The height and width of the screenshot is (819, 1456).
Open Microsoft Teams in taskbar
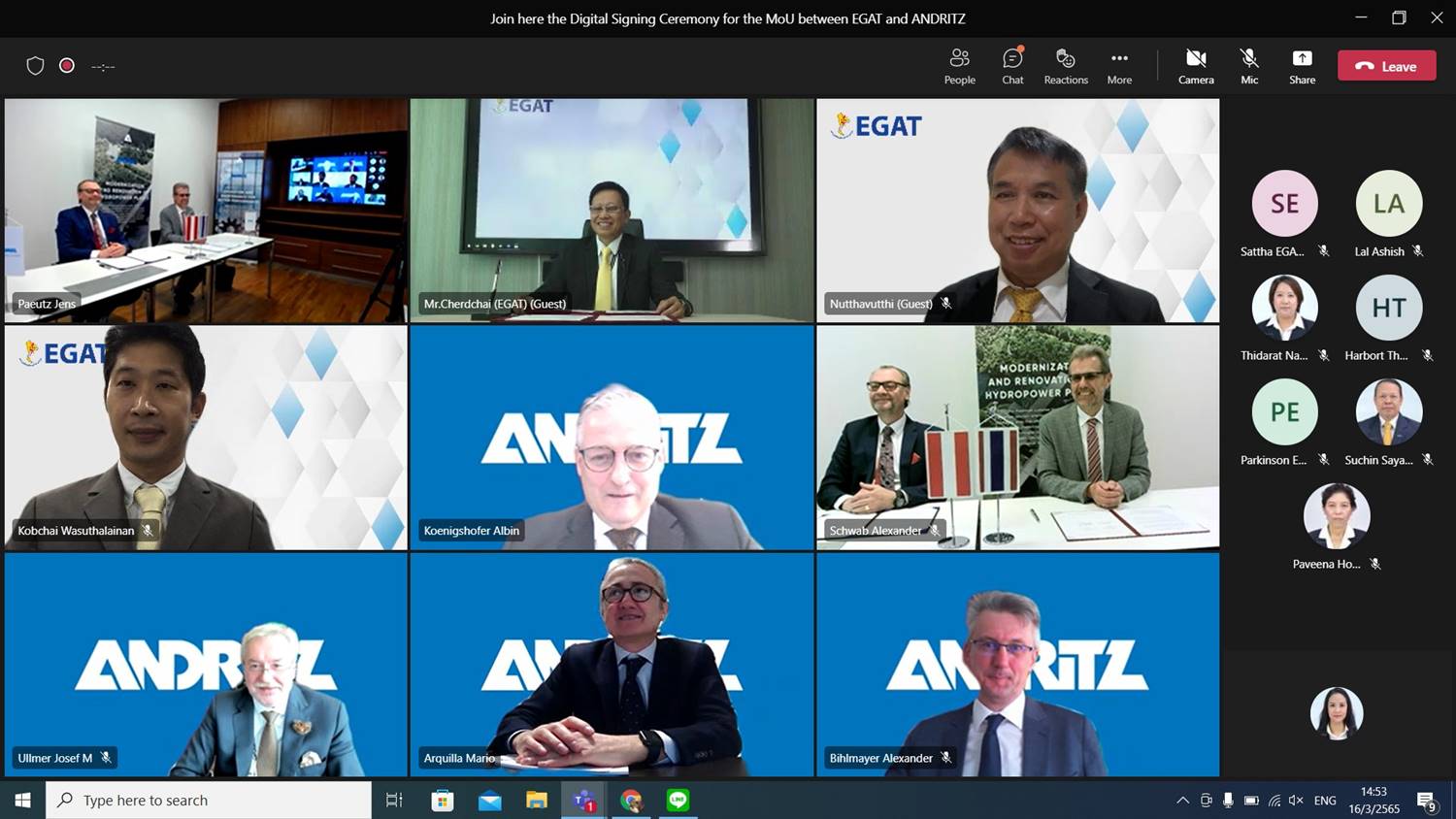pos(583,801)
